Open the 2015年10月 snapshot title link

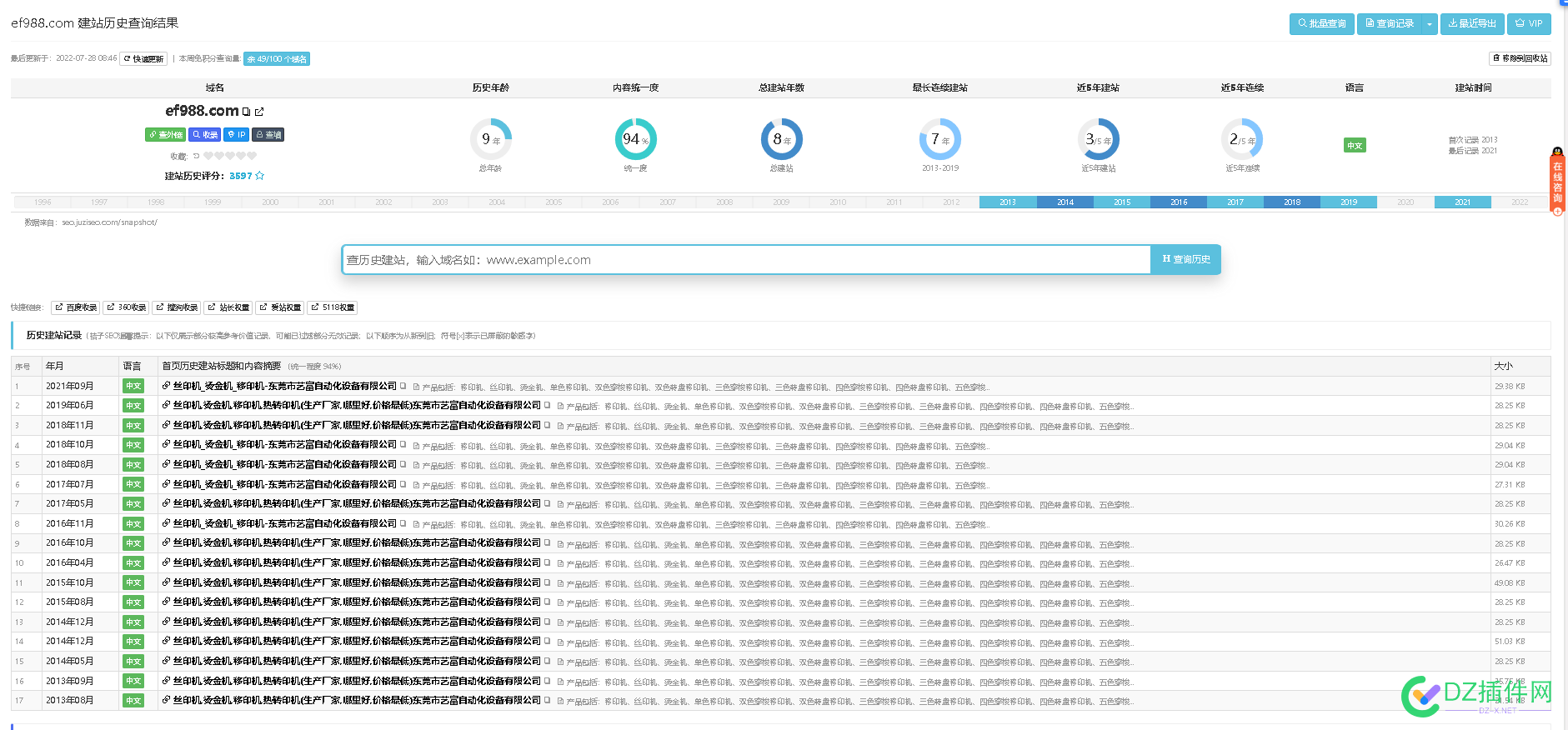357,582
